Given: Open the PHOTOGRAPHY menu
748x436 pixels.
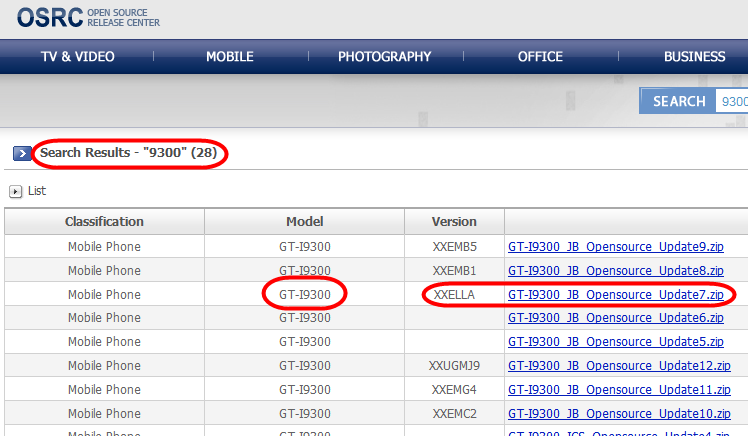Looking at the screenshot, I should pos(384,57).
